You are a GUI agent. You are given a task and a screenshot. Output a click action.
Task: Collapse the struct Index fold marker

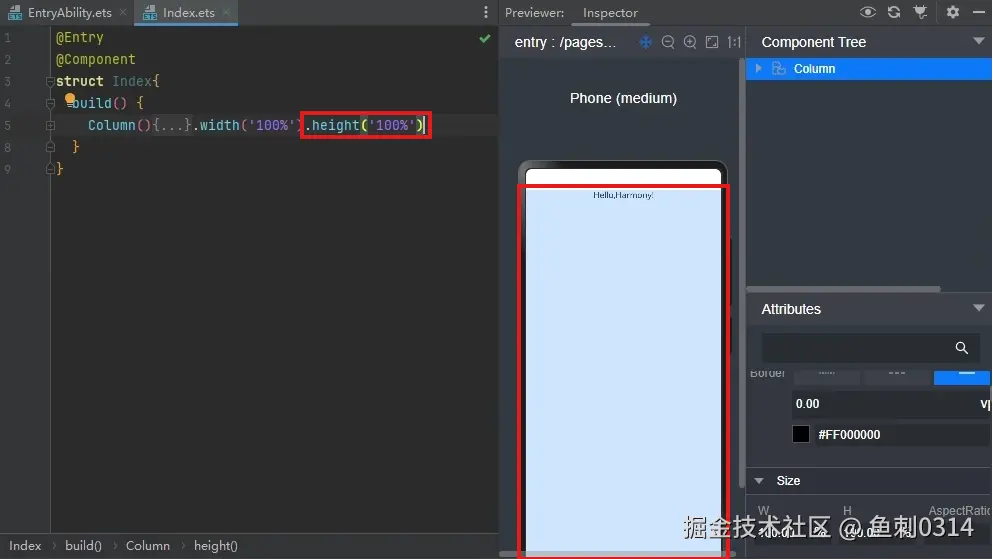click(x=50, y=82)
